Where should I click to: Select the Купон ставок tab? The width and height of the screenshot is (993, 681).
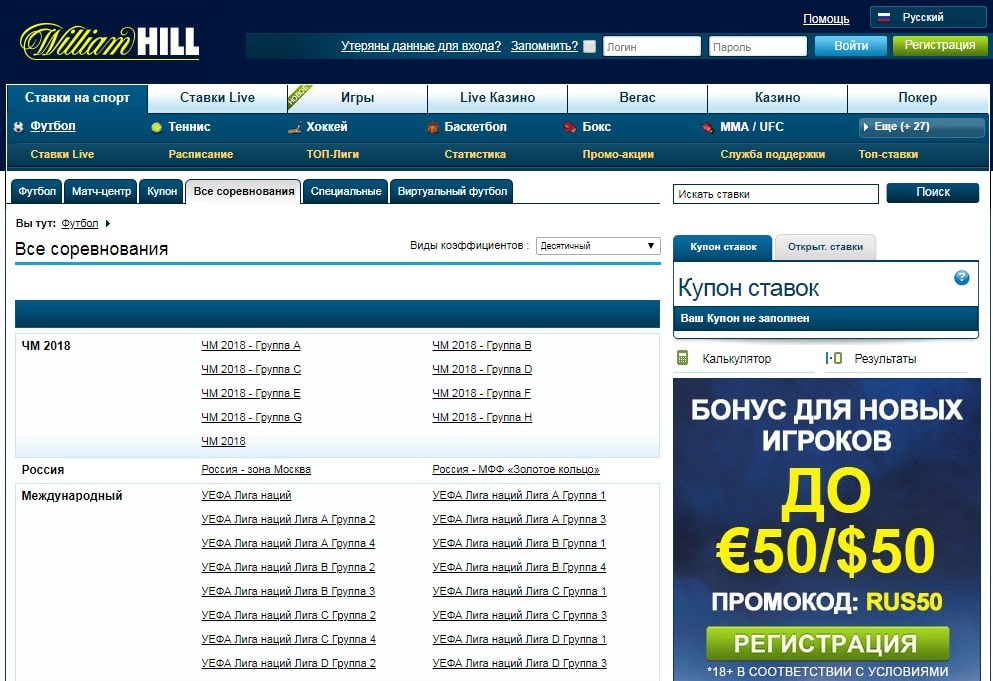pos(723,247)
